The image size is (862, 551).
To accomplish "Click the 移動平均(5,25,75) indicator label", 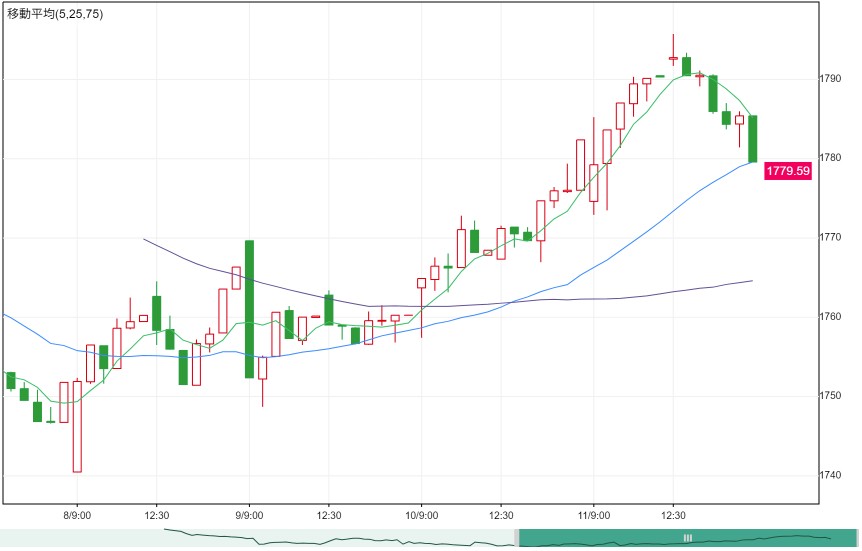I will click(x=55, y=14).
